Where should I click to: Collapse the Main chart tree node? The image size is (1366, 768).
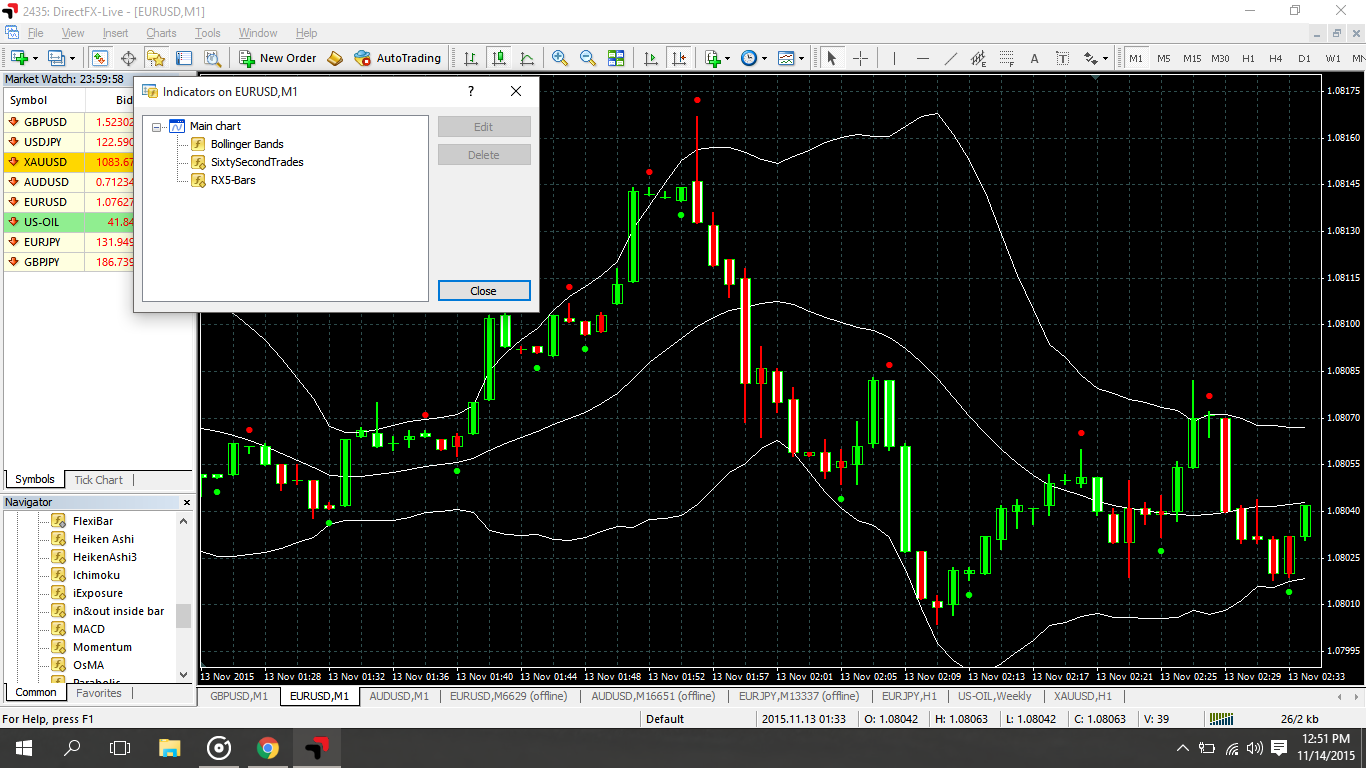pyautogui.click(x=157, y=127)
